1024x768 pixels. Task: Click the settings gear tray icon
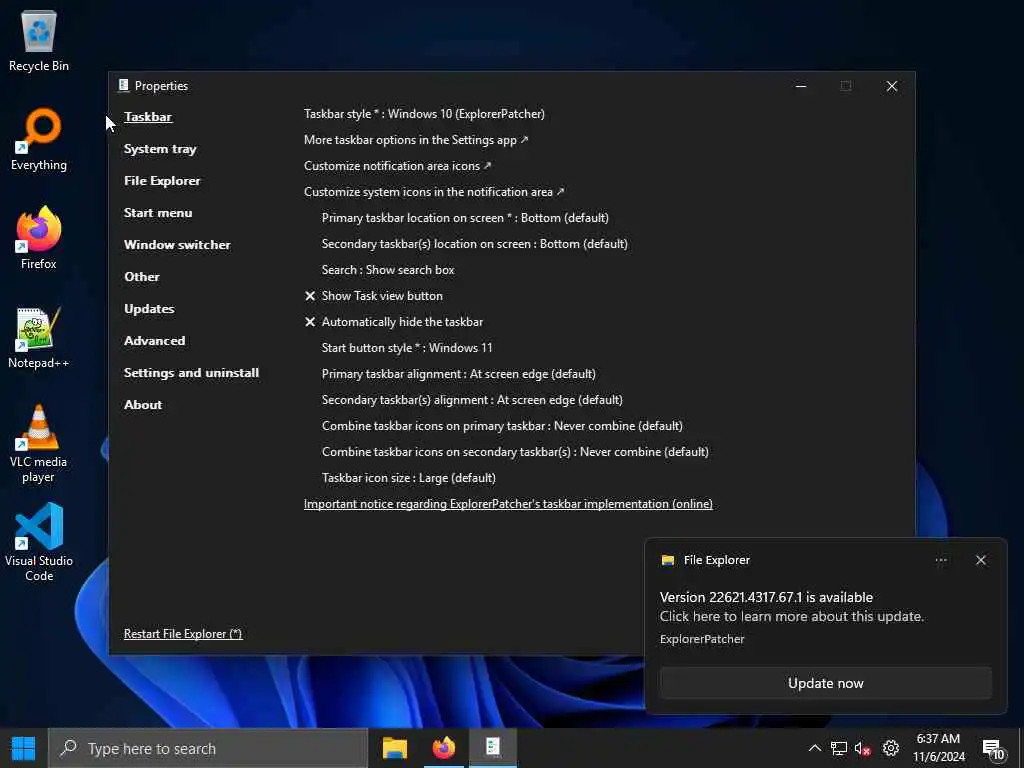(891, 748)
